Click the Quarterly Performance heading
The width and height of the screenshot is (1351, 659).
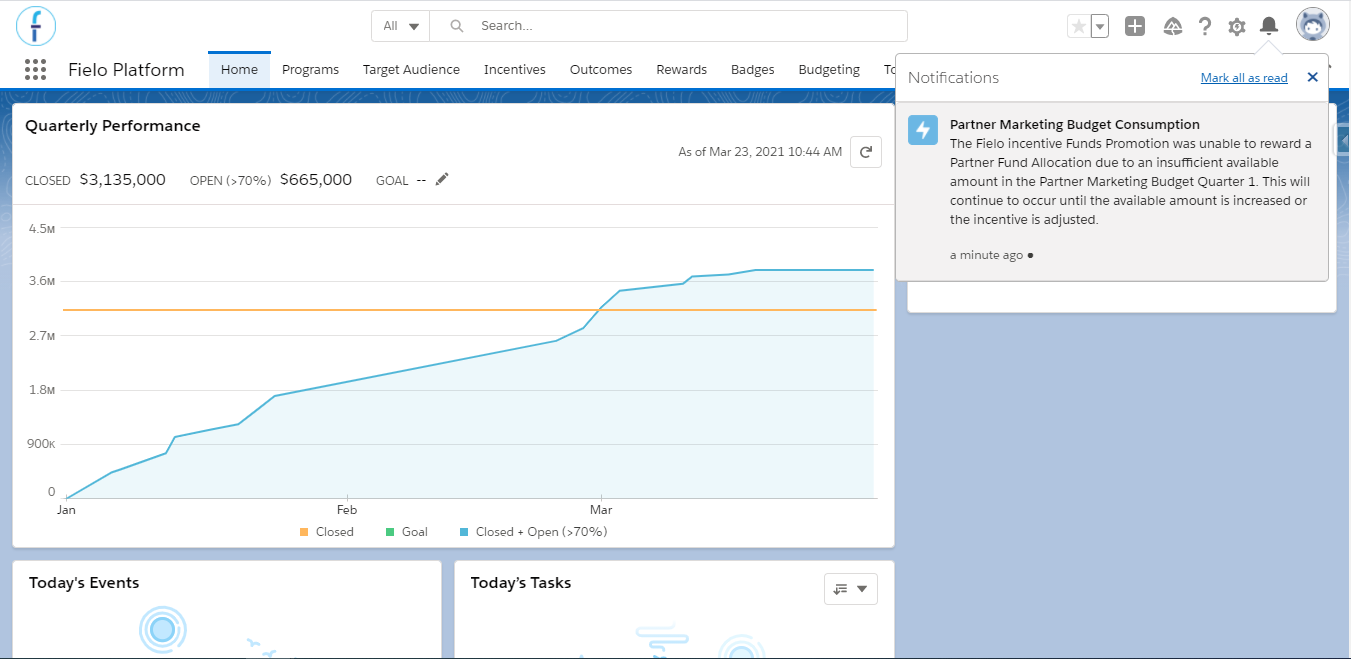113,126
